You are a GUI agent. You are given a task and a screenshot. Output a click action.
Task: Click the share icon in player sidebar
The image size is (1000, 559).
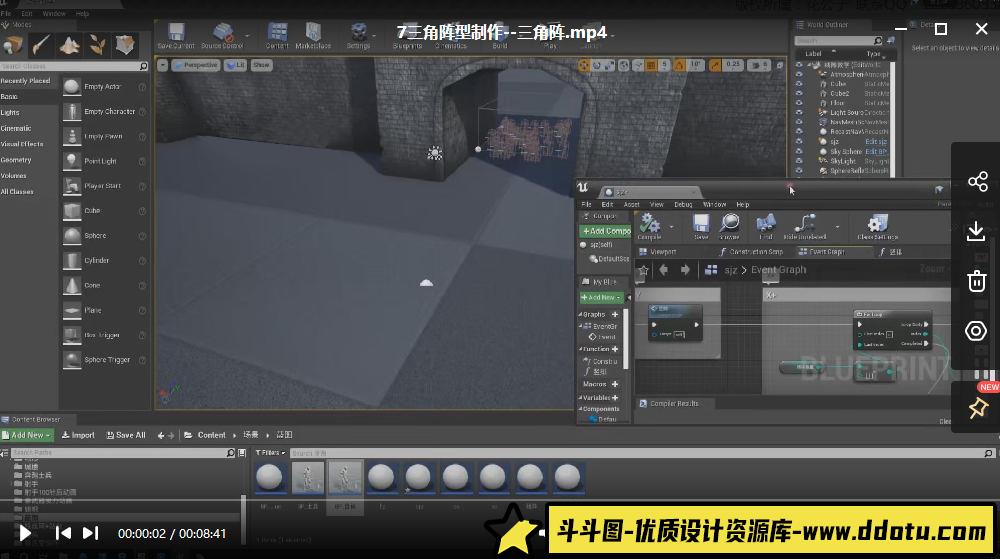[x=977, y=182]
